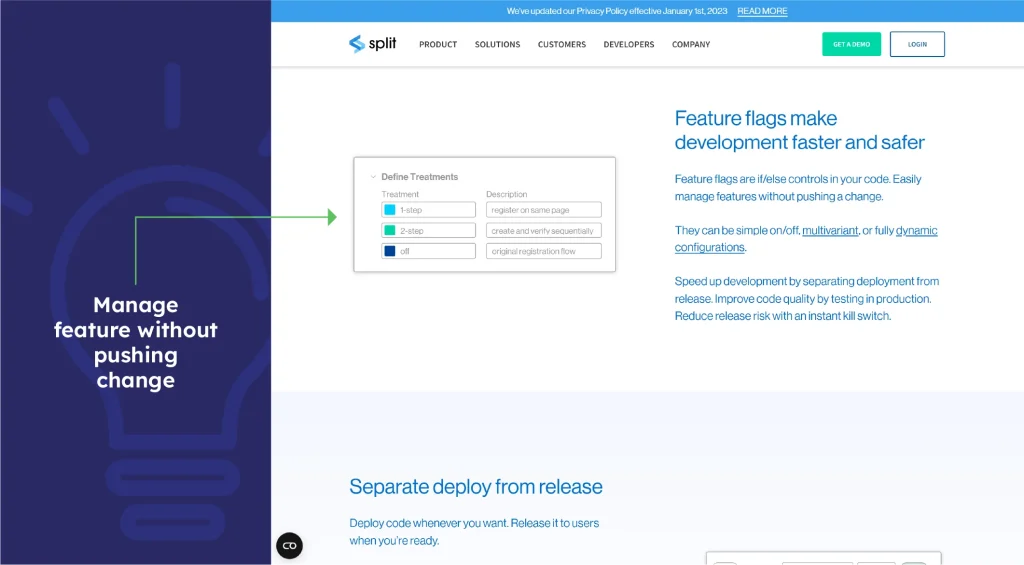Click the Split logo icon

coord(357,44)
